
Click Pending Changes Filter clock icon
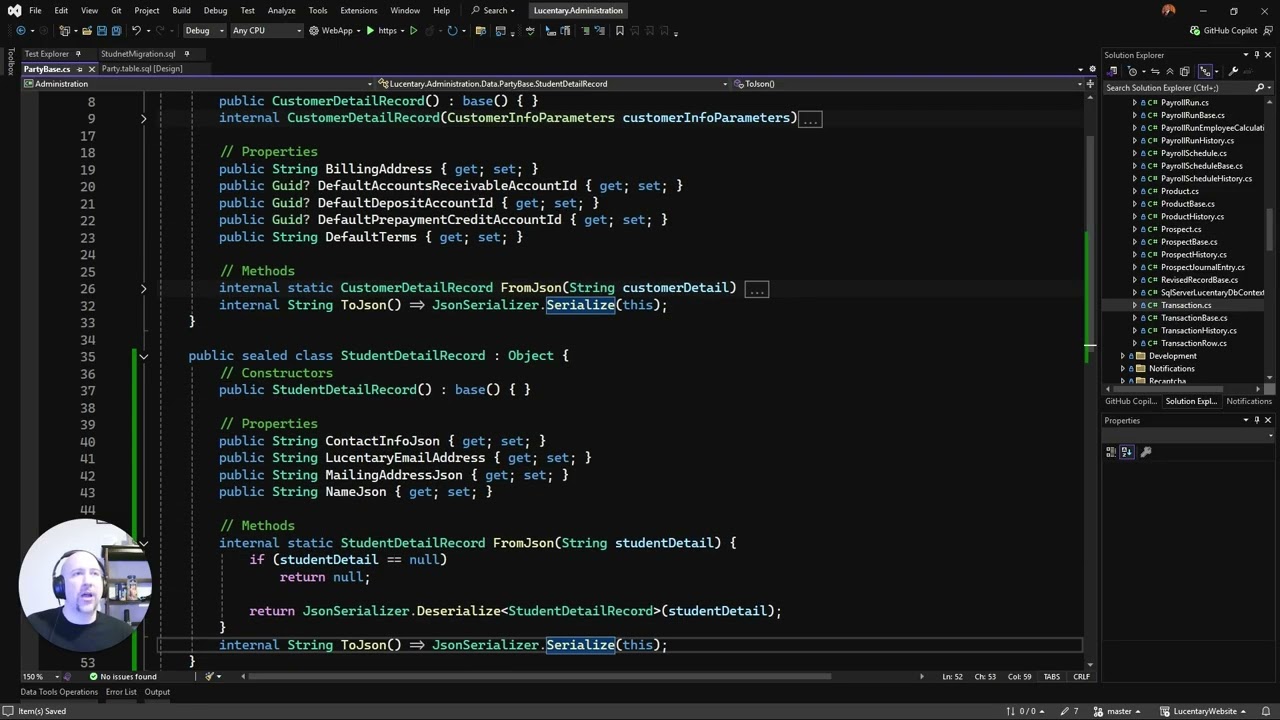1132,71
